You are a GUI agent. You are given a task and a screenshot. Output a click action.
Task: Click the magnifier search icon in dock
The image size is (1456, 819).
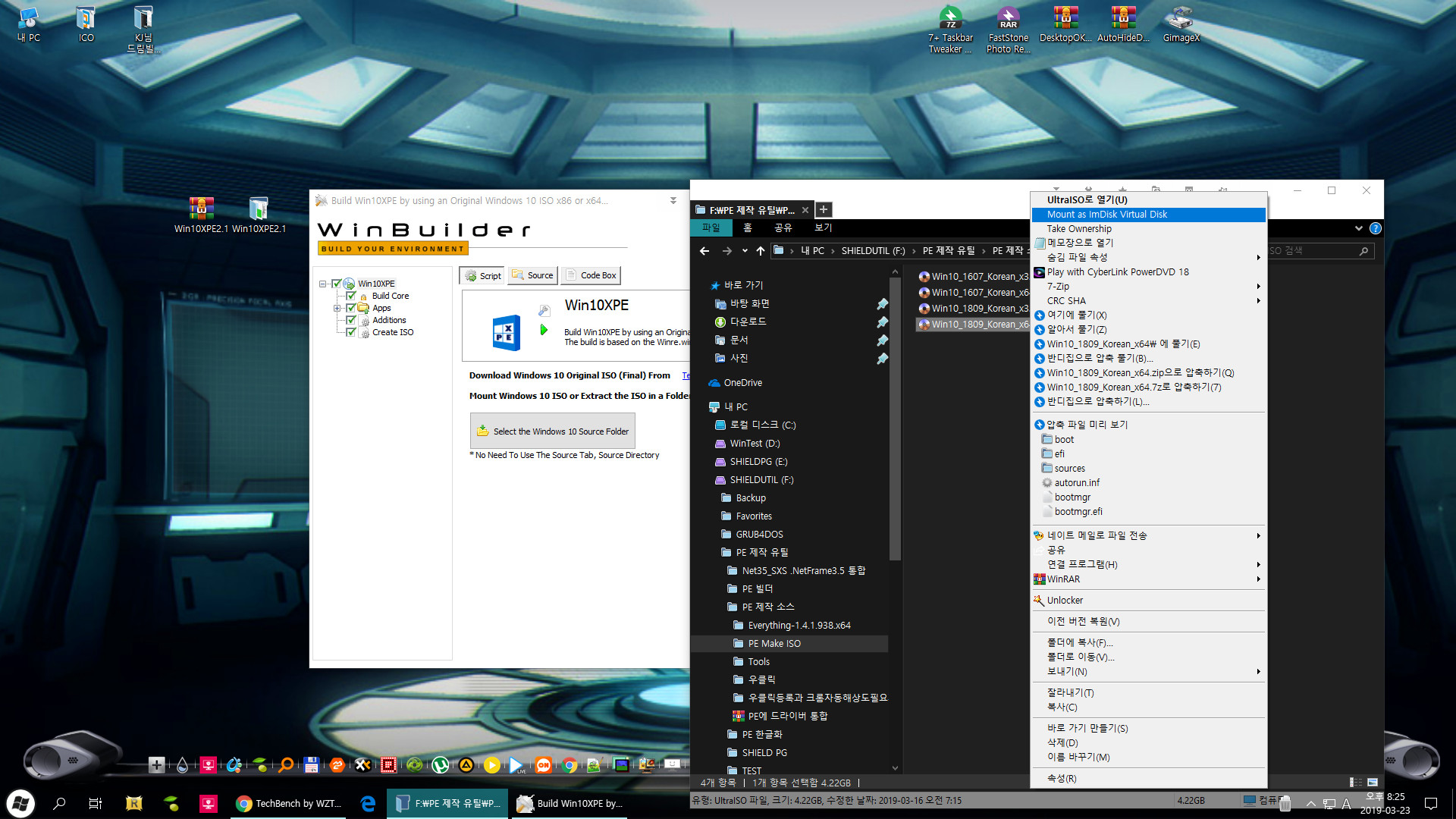click(x=285, y=764)
